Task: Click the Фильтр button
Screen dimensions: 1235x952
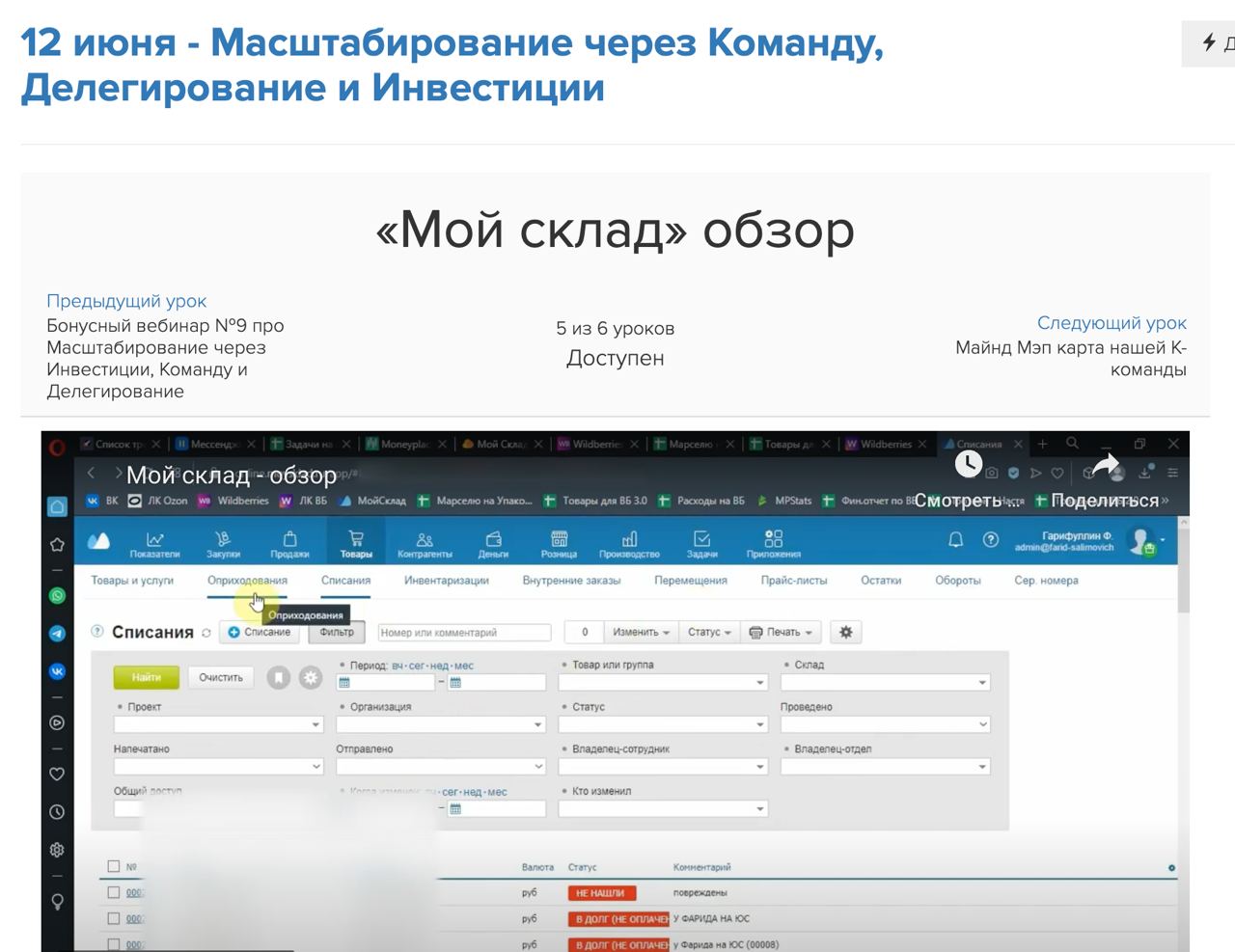Action: pos(337,633)
